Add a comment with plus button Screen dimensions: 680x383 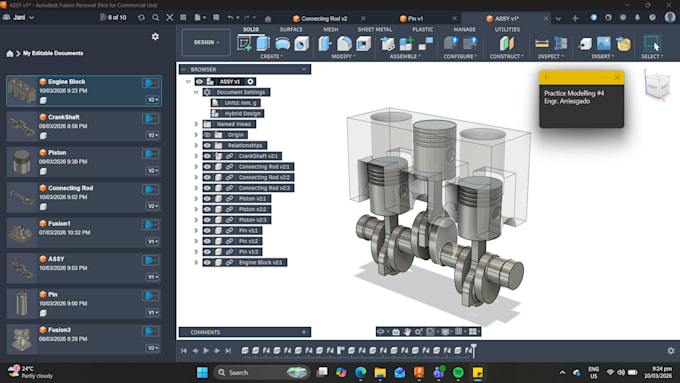pyautogui.click(x=304, y=332)
